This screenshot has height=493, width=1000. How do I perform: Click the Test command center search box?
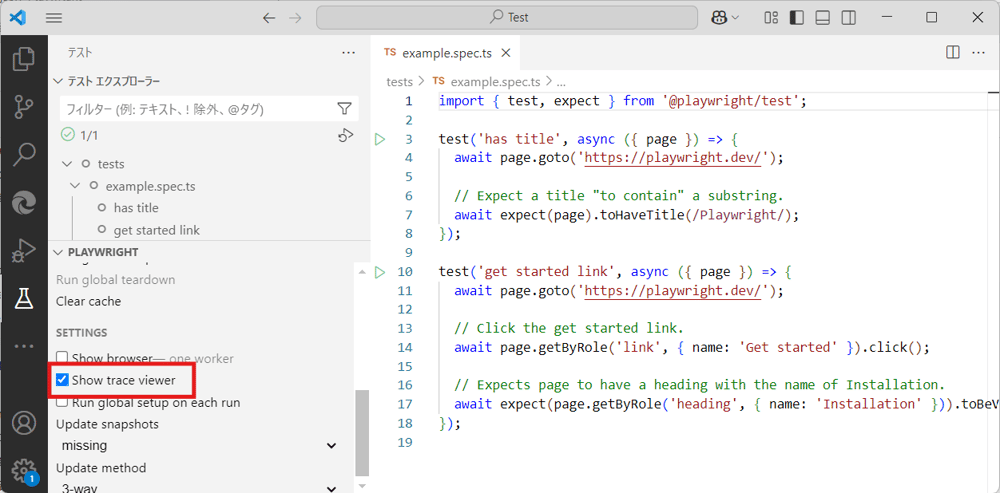[507, 18]
